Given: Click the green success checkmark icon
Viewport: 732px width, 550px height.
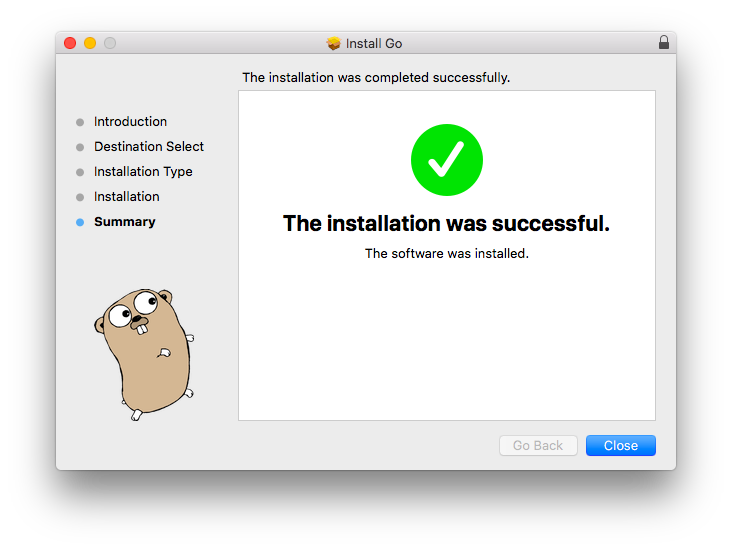Looking at the screenshot, I should [x=447, y=160].
